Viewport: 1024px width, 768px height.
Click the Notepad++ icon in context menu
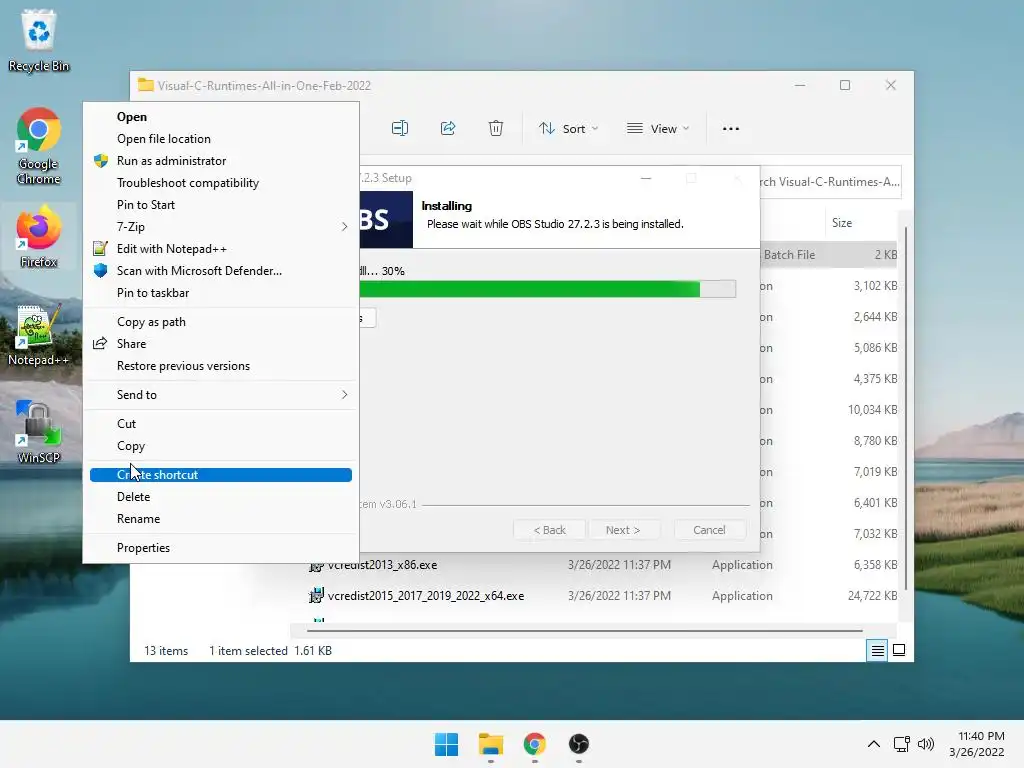(x=100, y=249)
